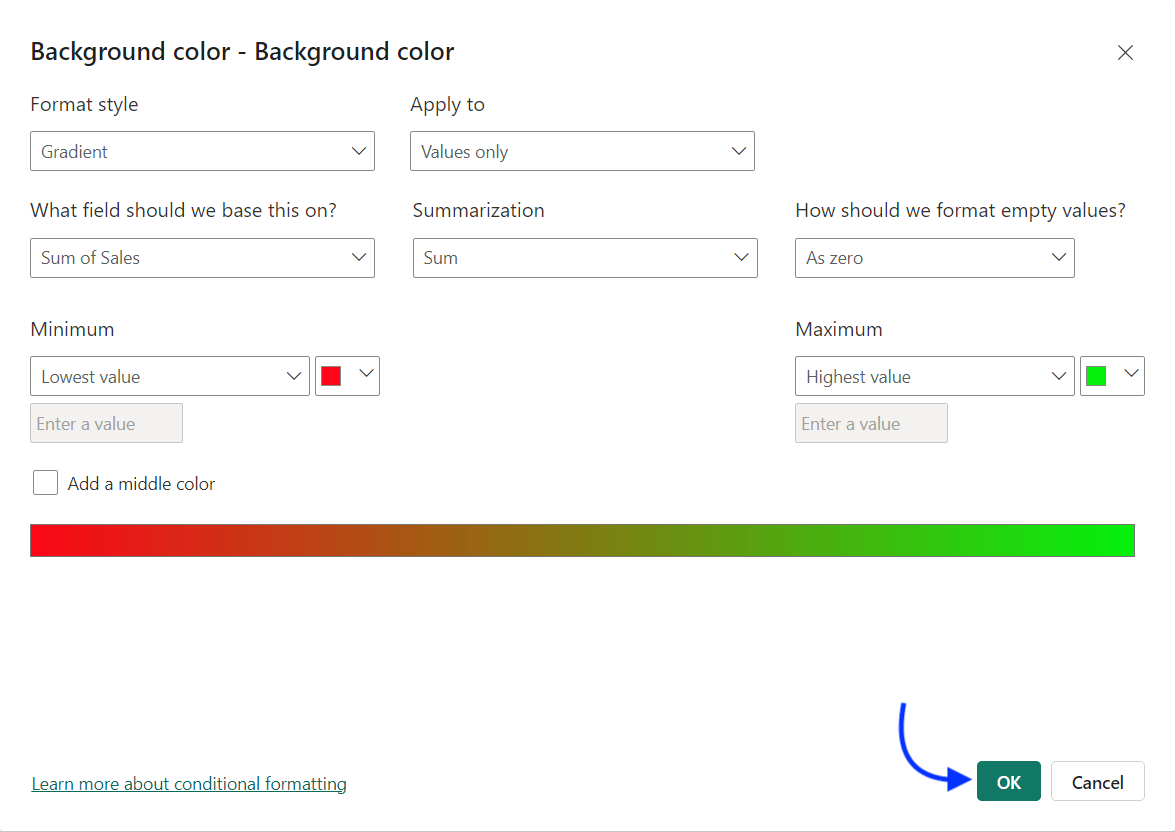This screenshot has height=832, width=1175.
Task: Open the Apply to dropdown
Action: 582,151
